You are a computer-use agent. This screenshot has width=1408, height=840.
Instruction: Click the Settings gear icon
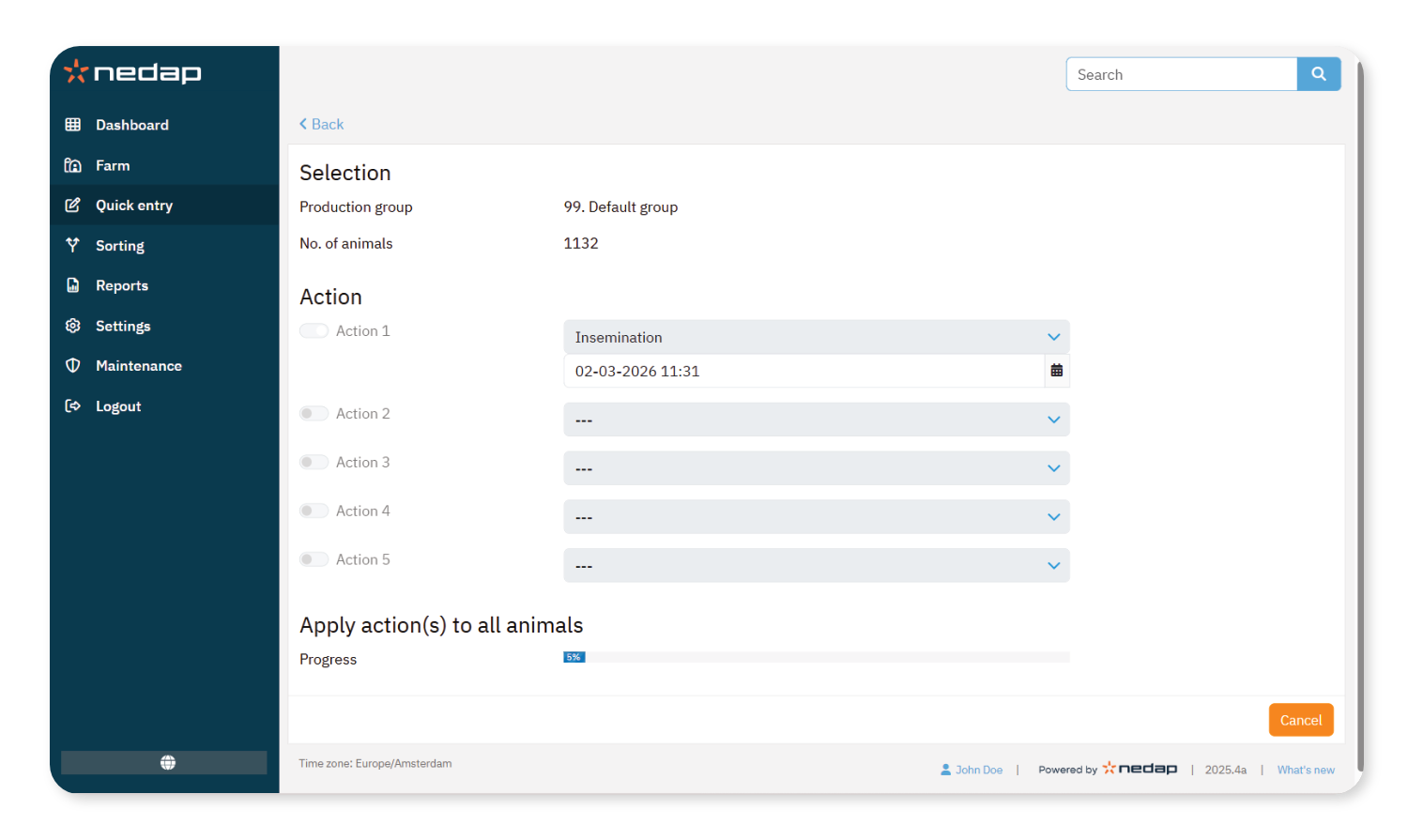[x=72, y=326]
